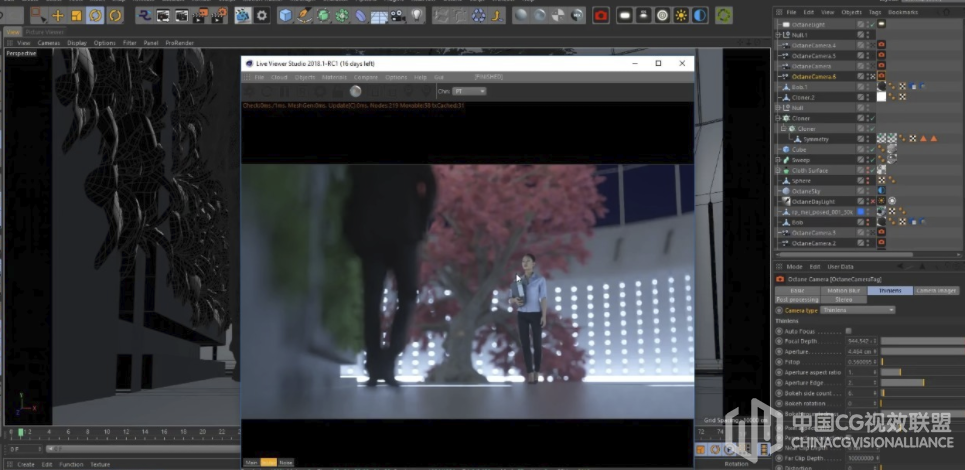The width and height of the screenshot is (965, 470).
Task: Click the green Octane refresh icon
Action: coord(724,15)
